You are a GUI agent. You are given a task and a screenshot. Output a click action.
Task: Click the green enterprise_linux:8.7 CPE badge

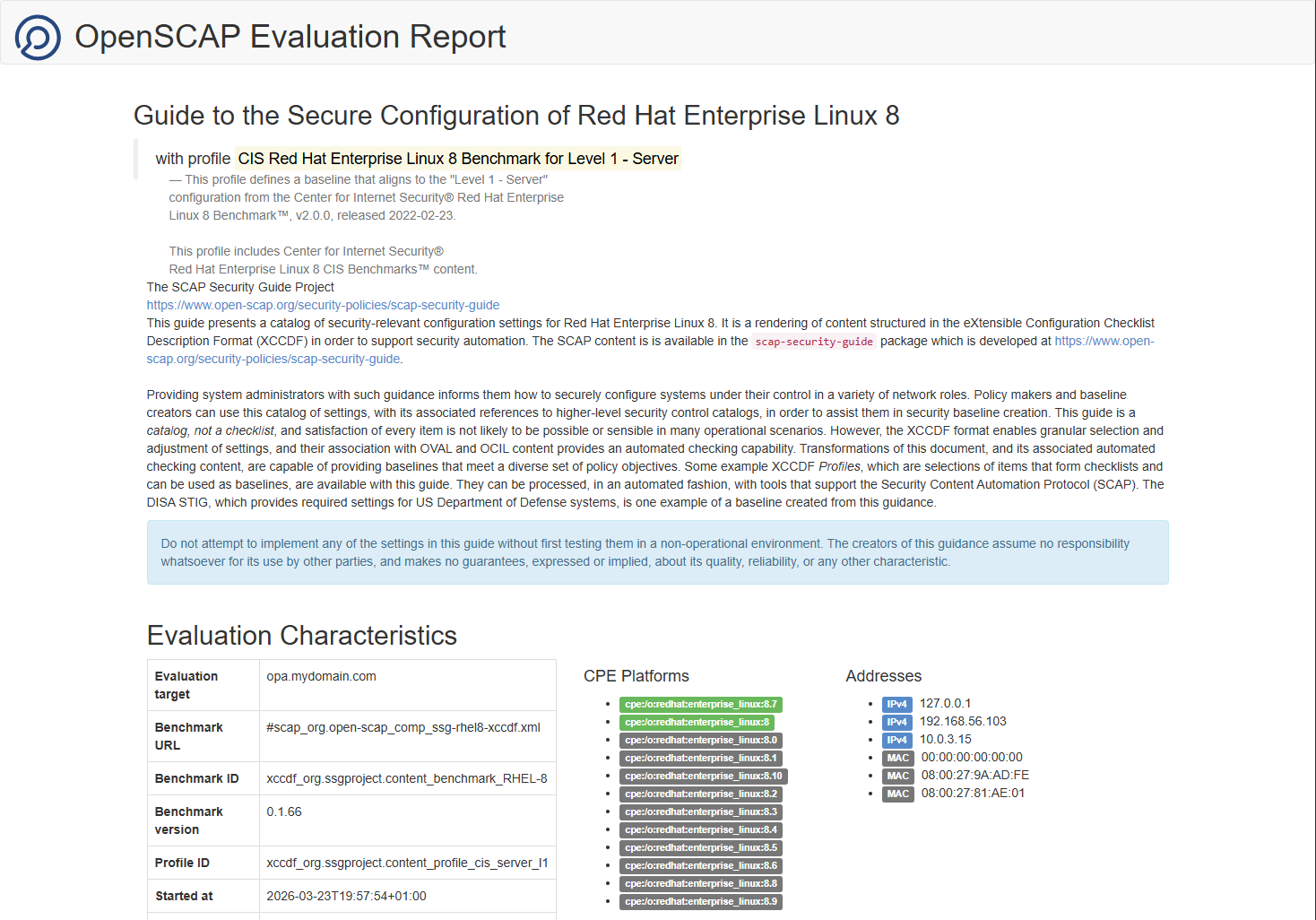tap(701, 704)
